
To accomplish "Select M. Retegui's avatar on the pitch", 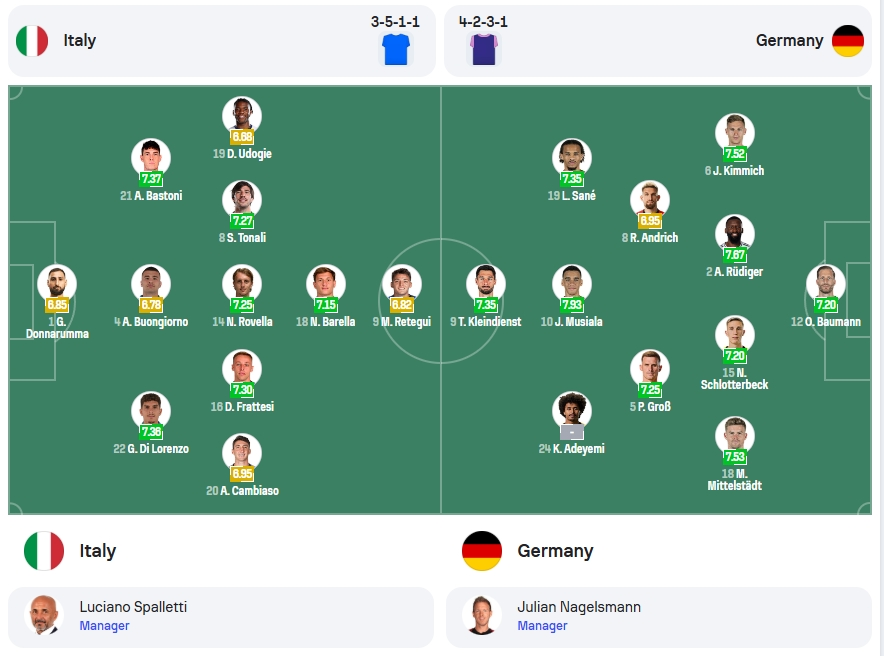I will [x=401, y=283].
